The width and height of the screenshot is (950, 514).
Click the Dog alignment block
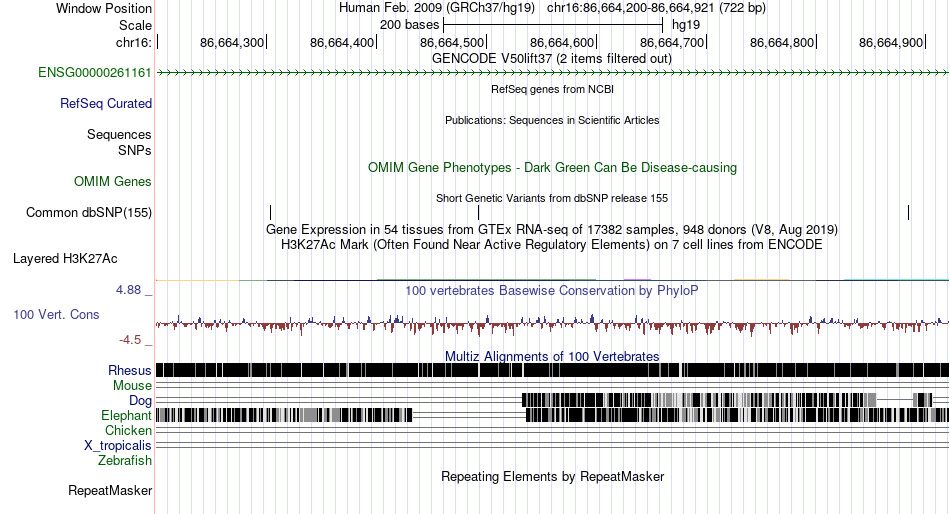tap(699, 399)
